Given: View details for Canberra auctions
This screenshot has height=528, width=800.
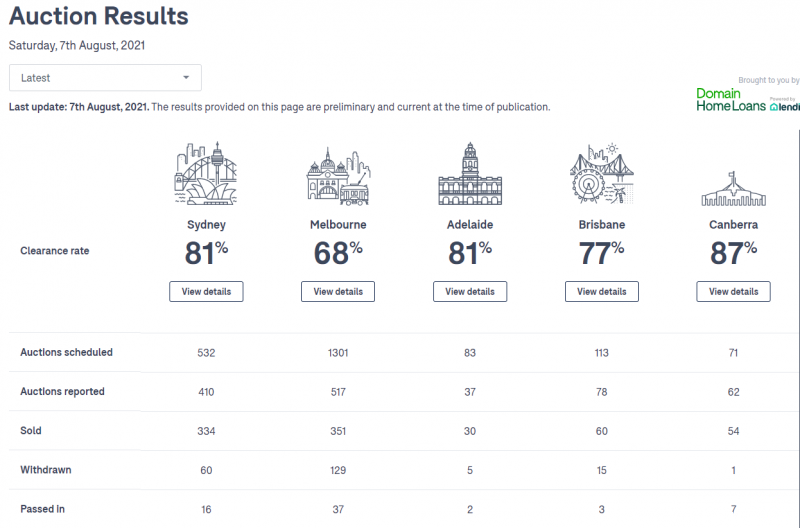Looking at the screenshot, I should 733,291.
